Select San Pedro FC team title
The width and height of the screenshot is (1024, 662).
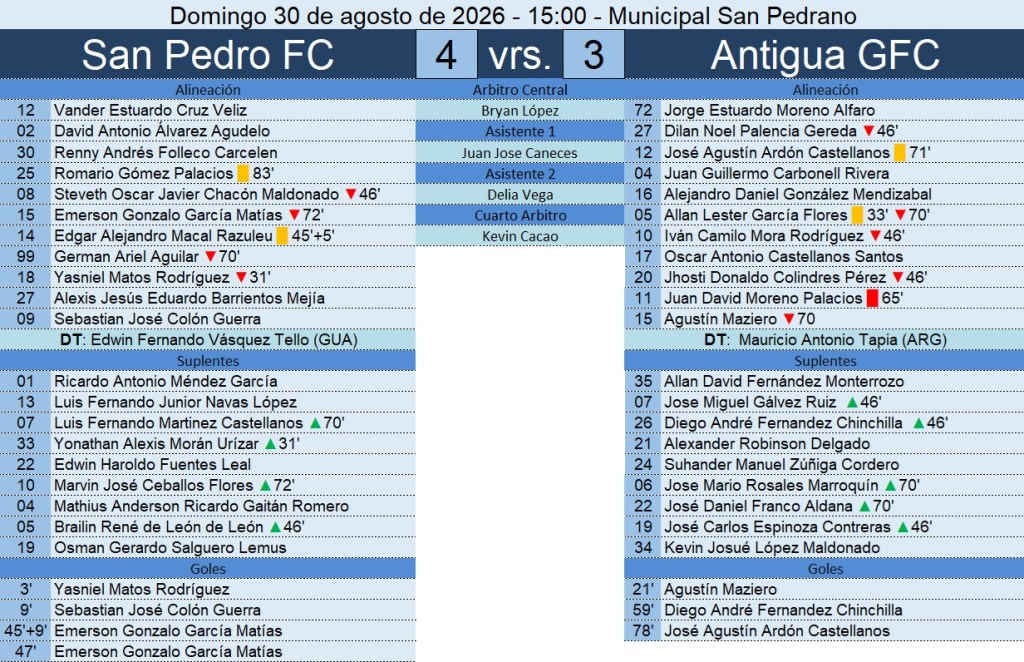[x=208, y=54]
